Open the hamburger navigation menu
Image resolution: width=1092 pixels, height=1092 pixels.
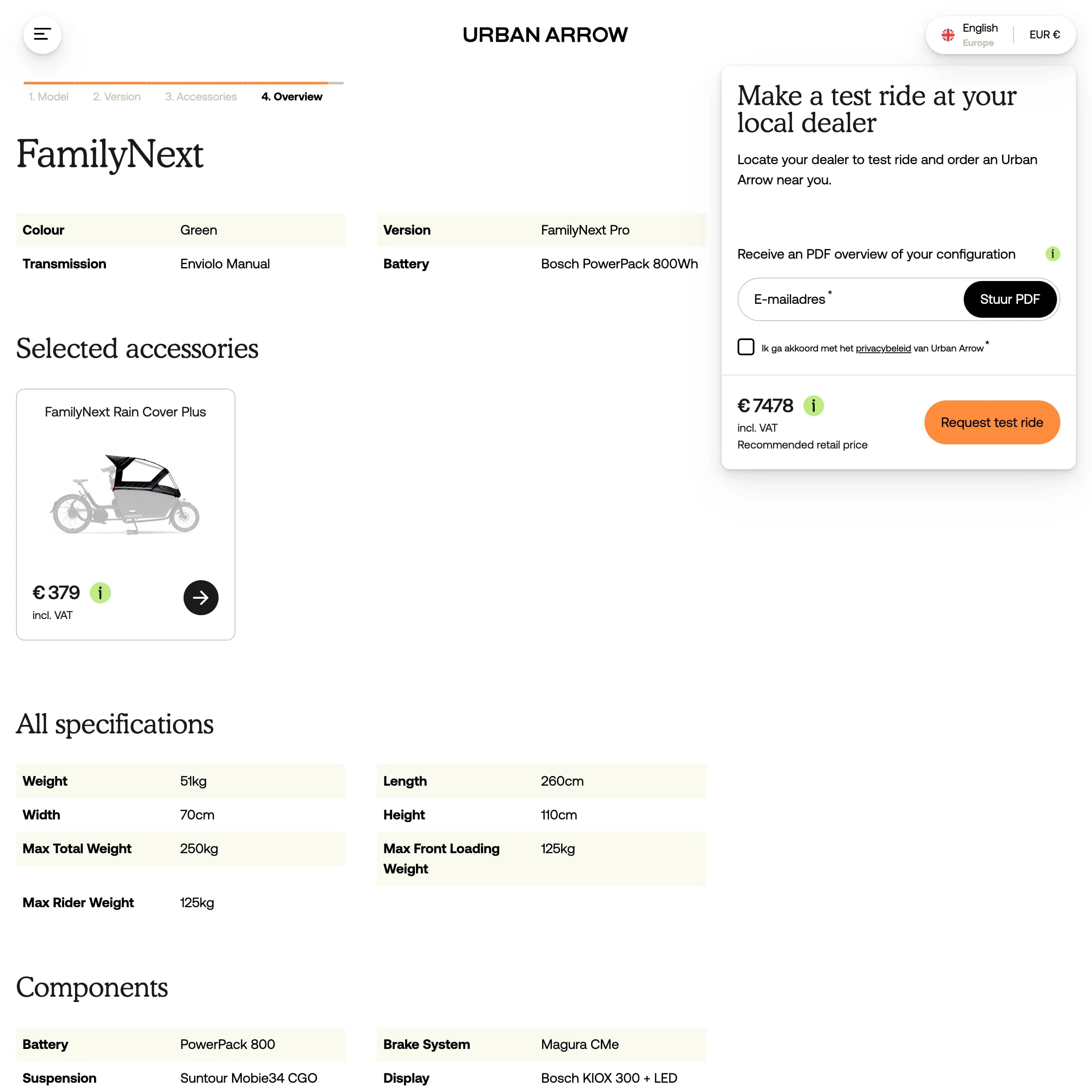42,35
